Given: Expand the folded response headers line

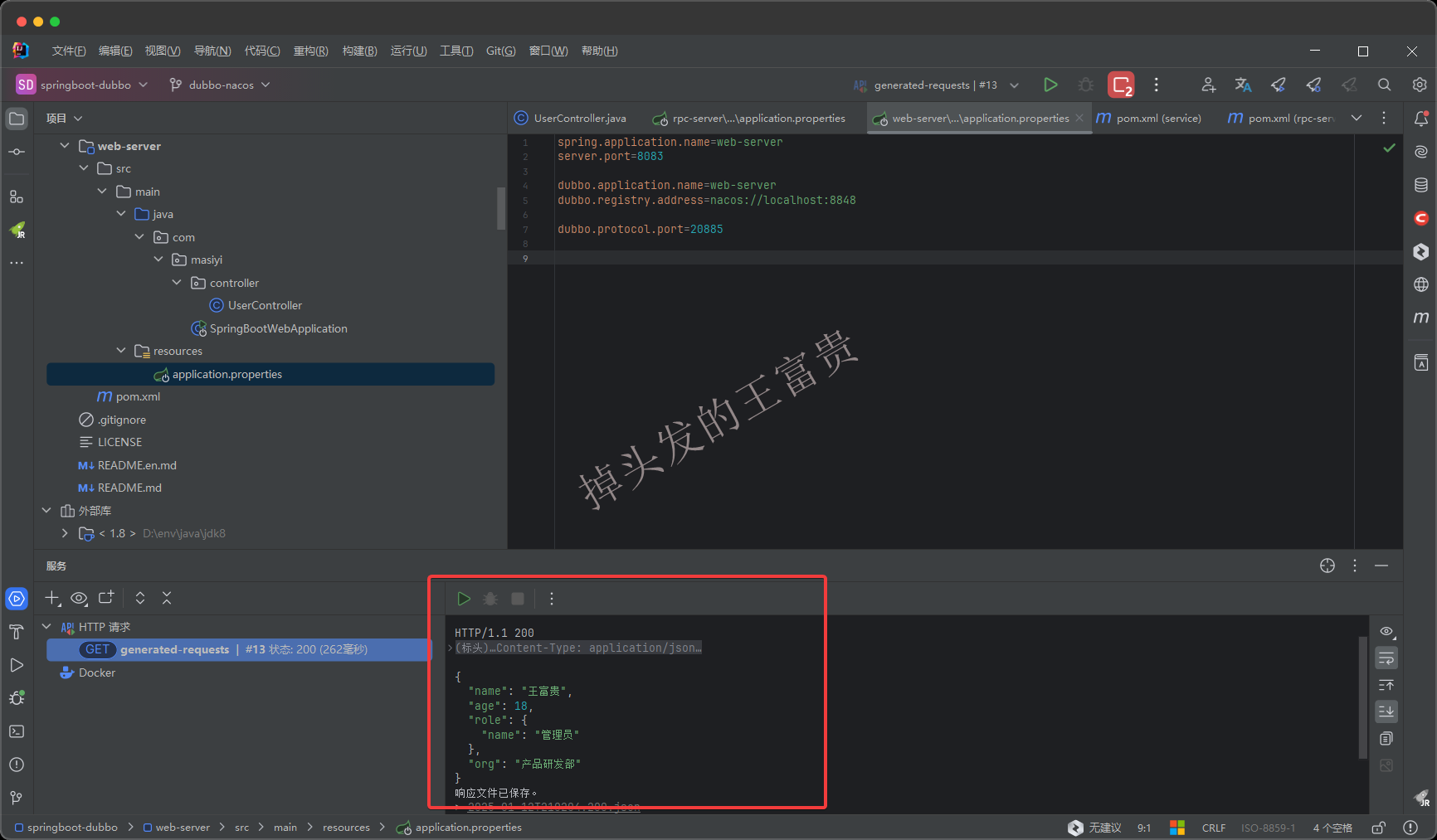Looking at the screenshot, I should tap(451, 648).
